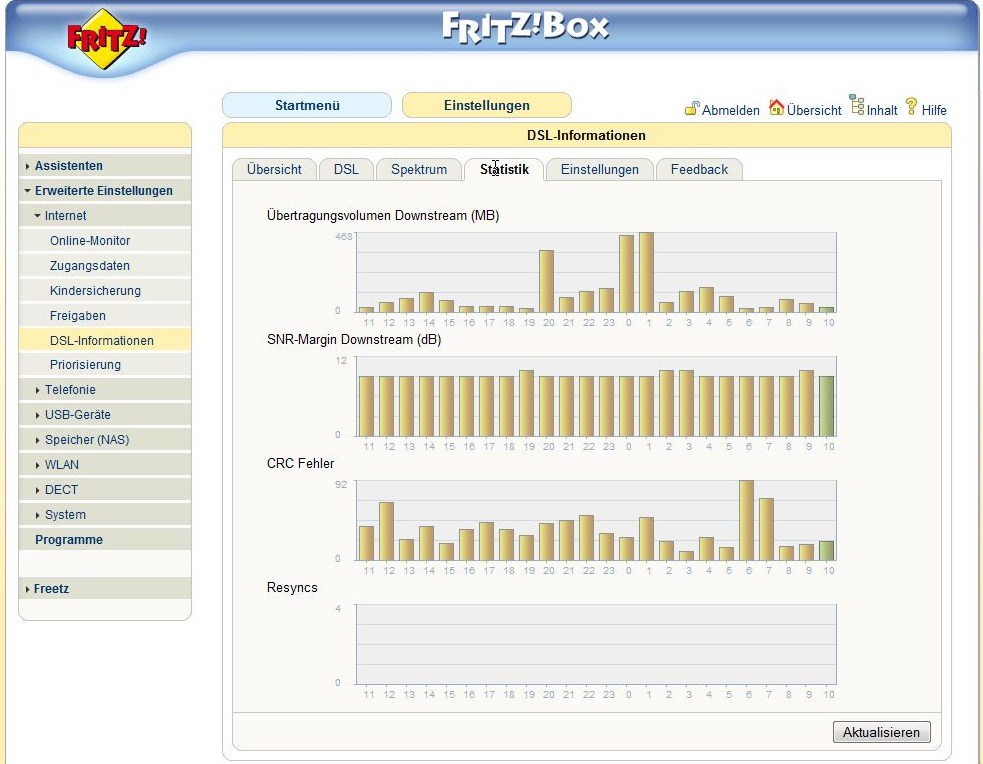
Task: Click the green CRC Fehler bar at hour 10
Action: [x=826, y=551]
